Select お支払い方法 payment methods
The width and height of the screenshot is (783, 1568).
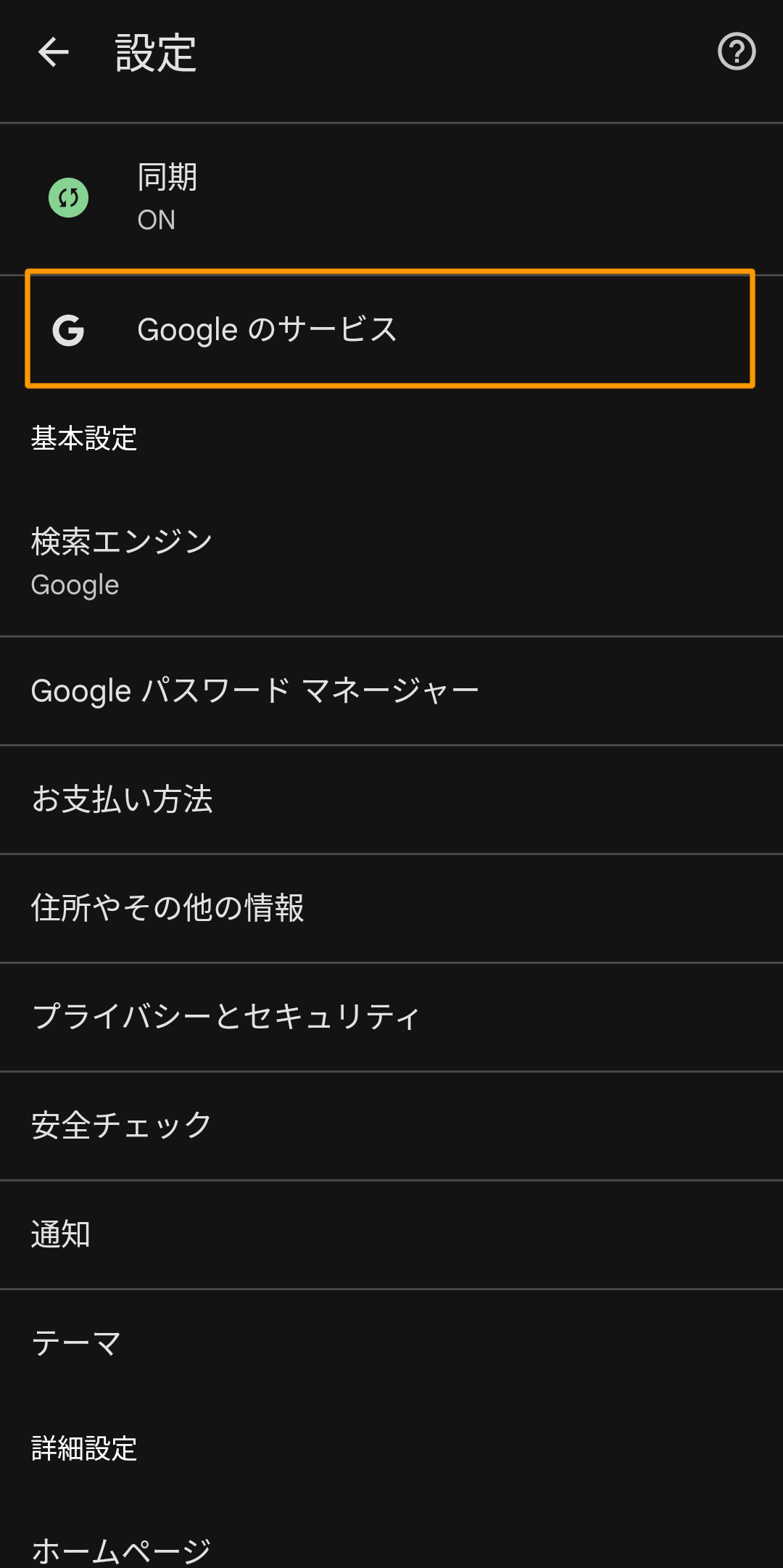tap(391, 800)
